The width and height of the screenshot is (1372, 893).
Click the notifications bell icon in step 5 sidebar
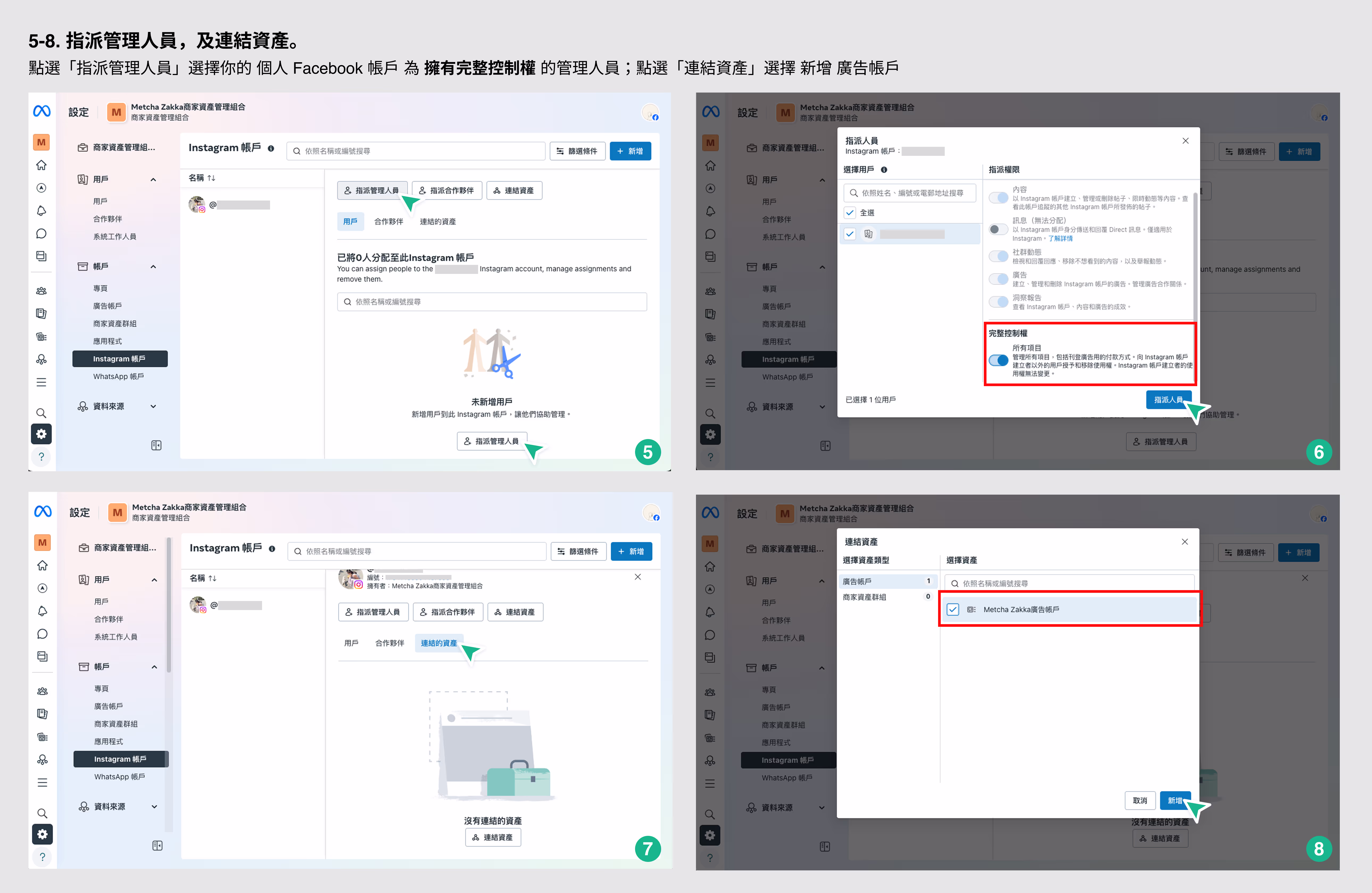(42, 211)
